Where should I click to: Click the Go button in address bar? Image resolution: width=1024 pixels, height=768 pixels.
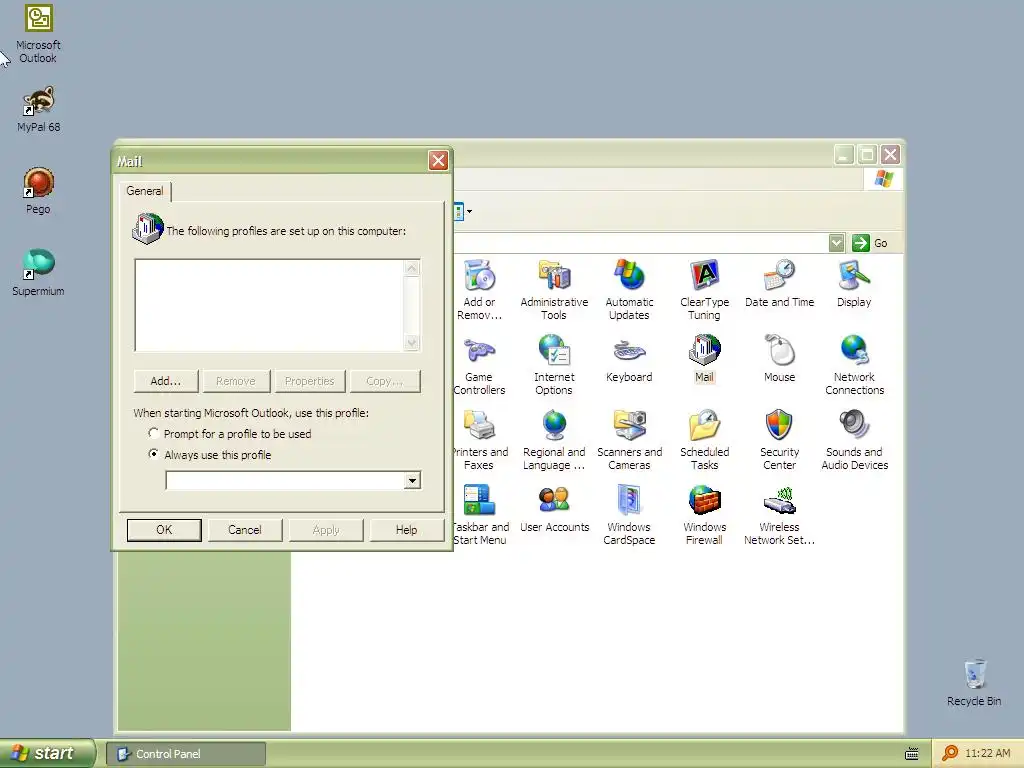pyautogui.click(x=870, y=243)
